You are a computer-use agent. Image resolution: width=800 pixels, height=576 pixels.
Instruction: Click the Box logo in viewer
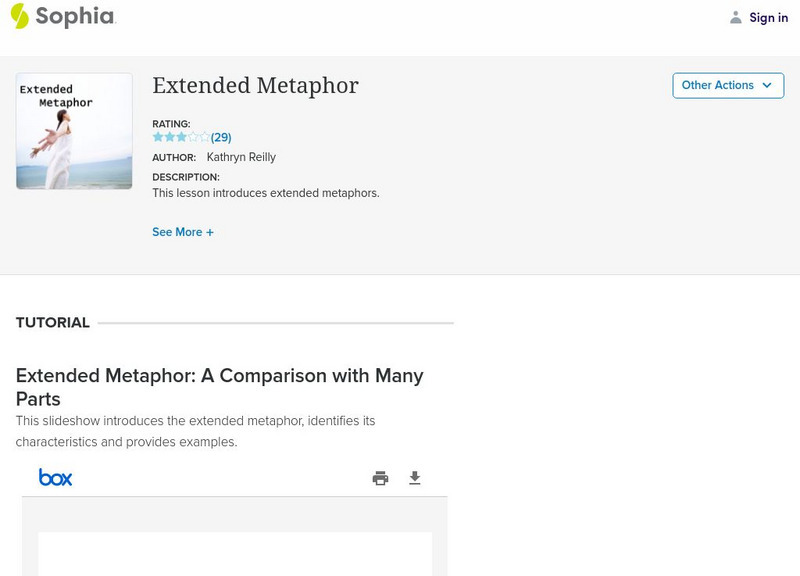coord(56,478)
